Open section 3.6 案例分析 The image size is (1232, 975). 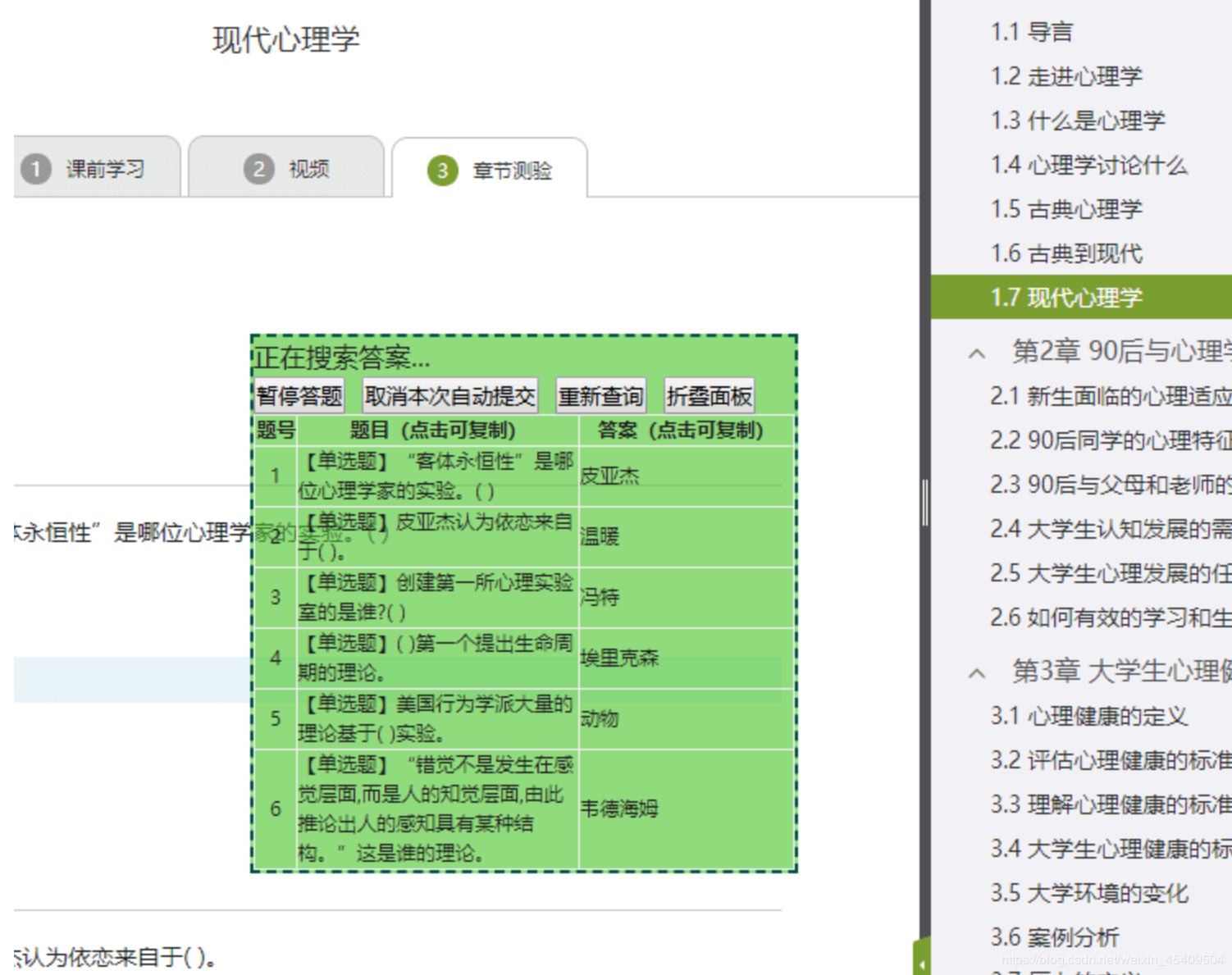click(x=1055, y=937)
